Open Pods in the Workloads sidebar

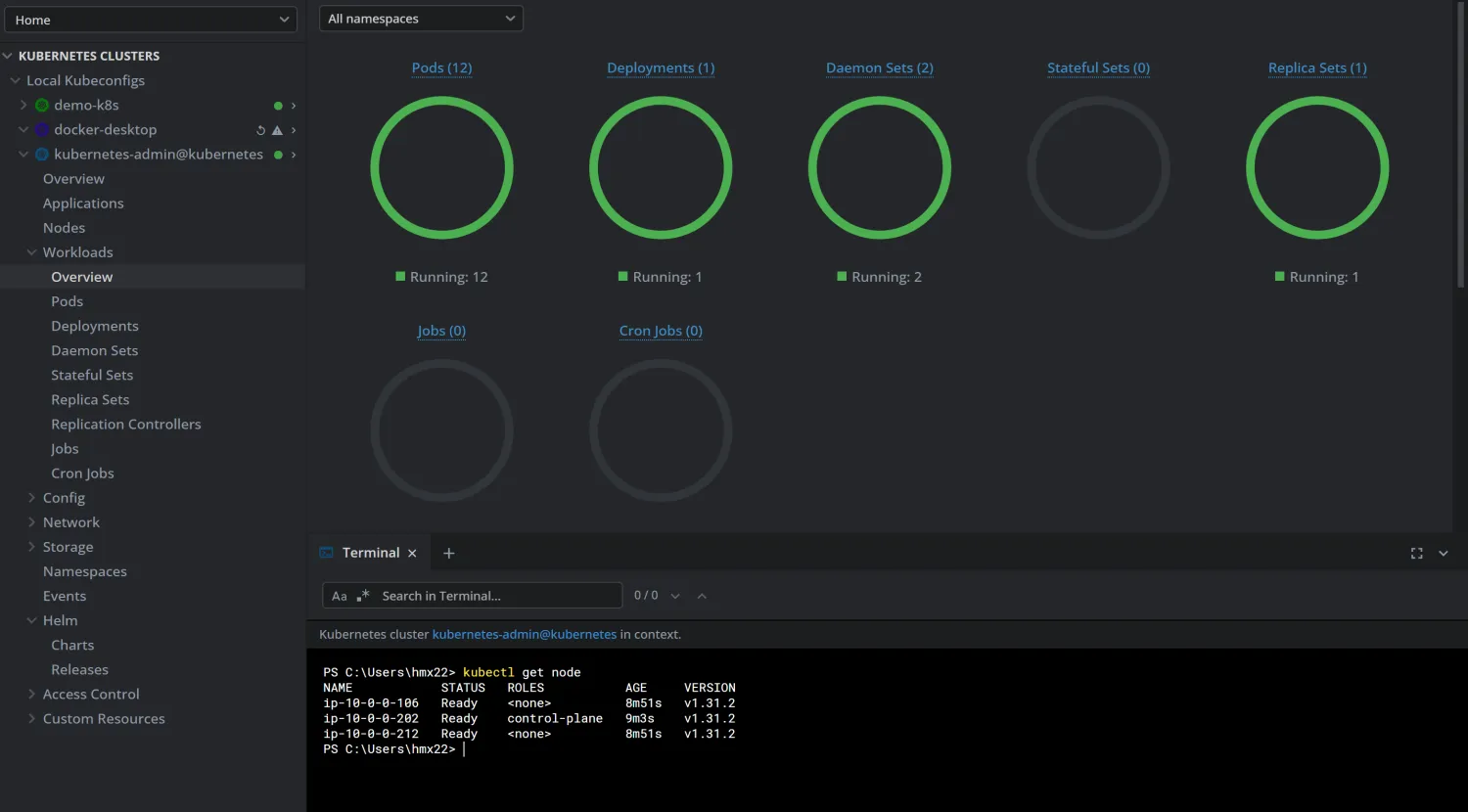(67, 301)
